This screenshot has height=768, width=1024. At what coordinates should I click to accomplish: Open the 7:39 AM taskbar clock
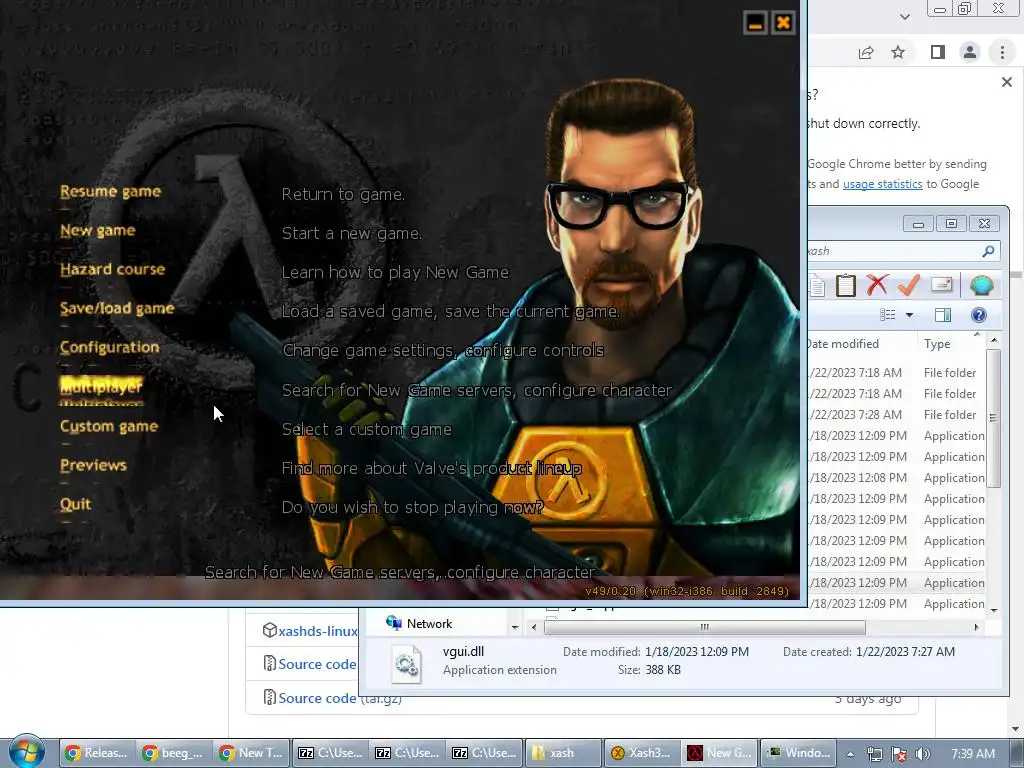pos(973,754)
